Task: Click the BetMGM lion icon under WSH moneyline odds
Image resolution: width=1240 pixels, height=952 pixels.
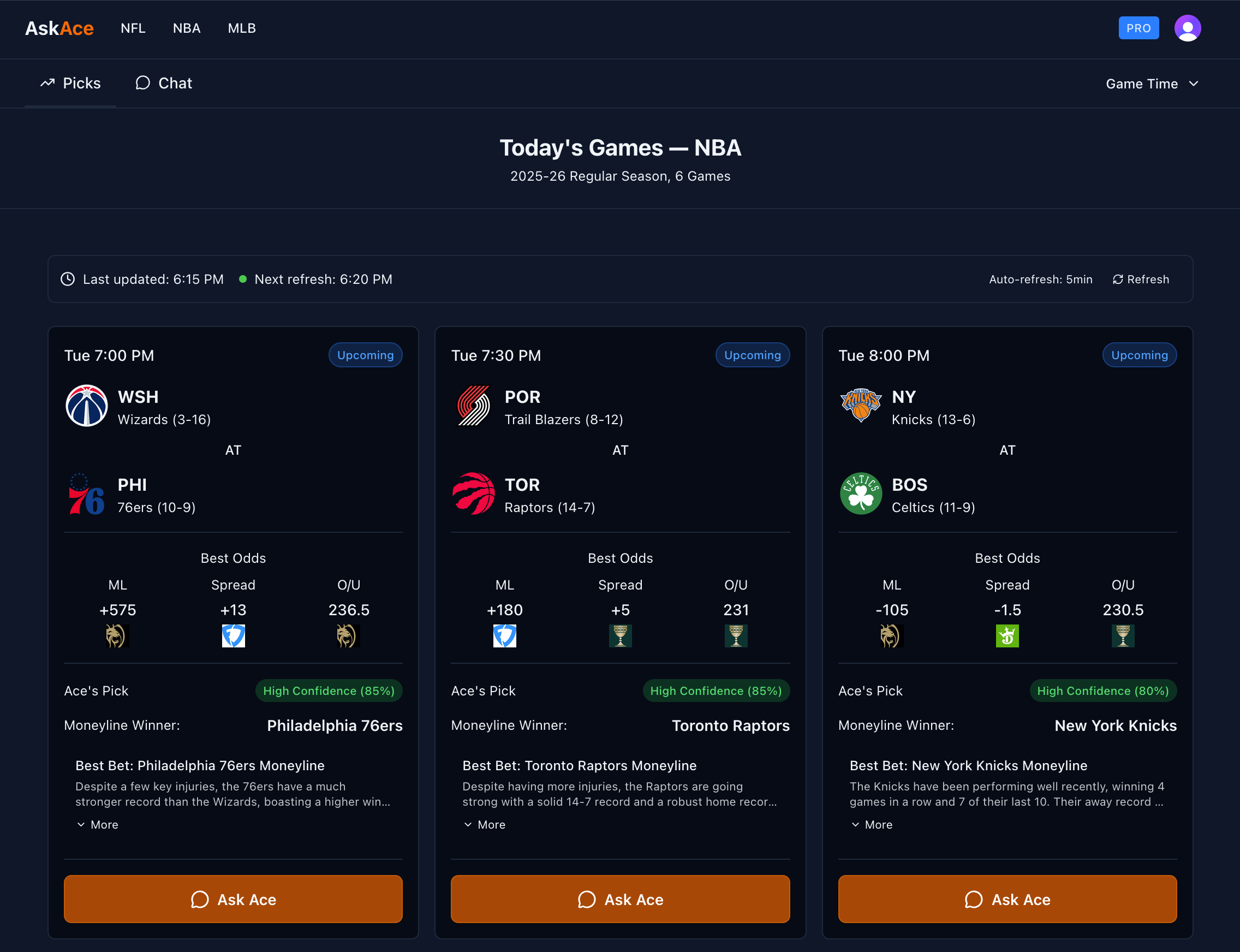Action: click(117, 636)
